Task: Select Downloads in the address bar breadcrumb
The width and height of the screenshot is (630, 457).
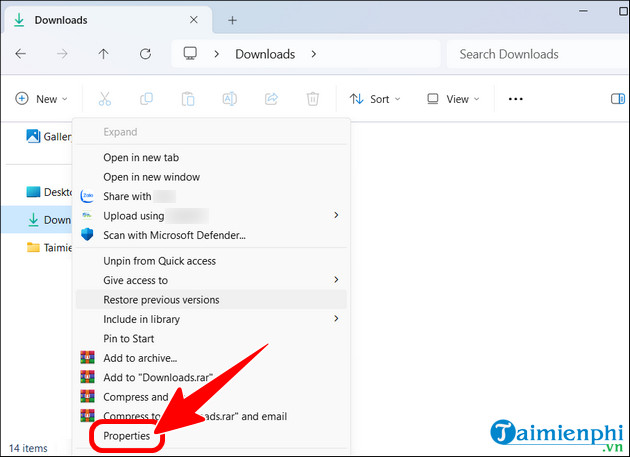Action: click(265, 54)
